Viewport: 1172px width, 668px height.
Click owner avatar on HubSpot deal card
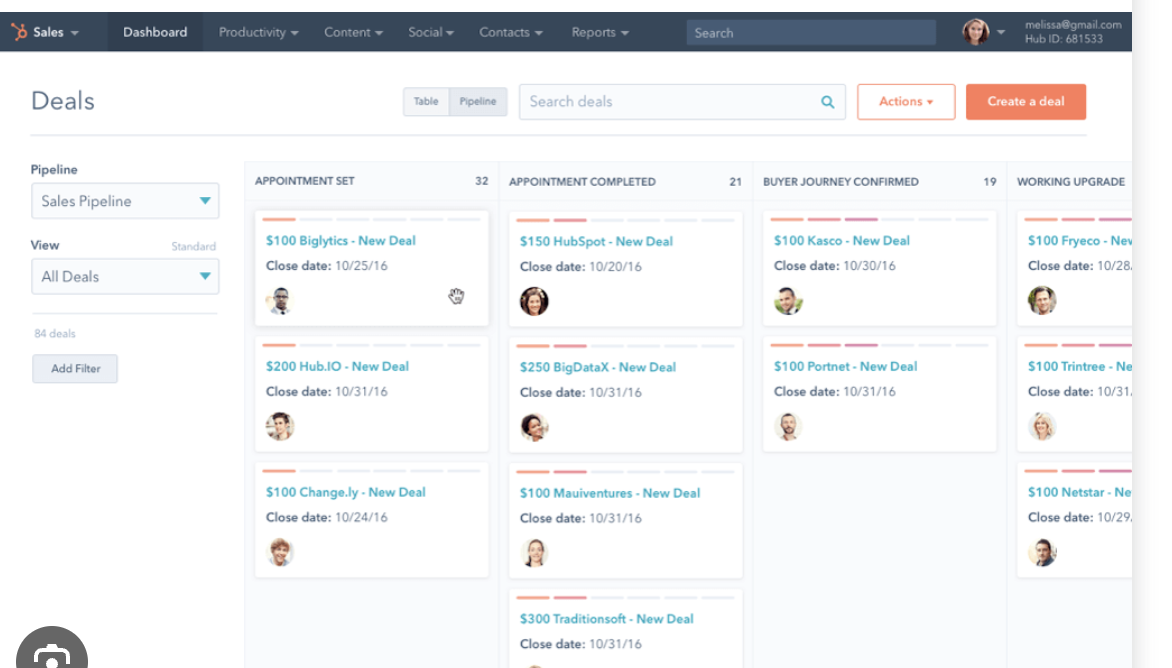point(534,301)
